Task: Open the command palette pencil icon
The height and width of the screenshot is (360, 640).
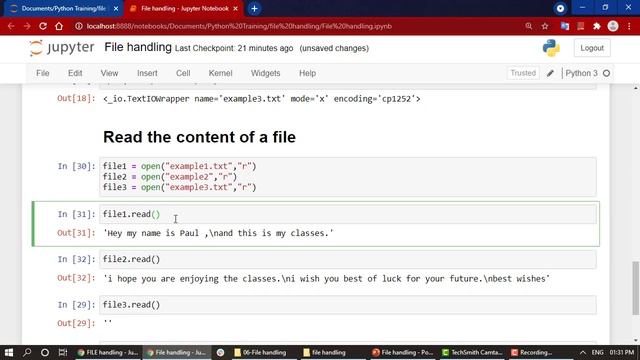Action: click(550, 73)
